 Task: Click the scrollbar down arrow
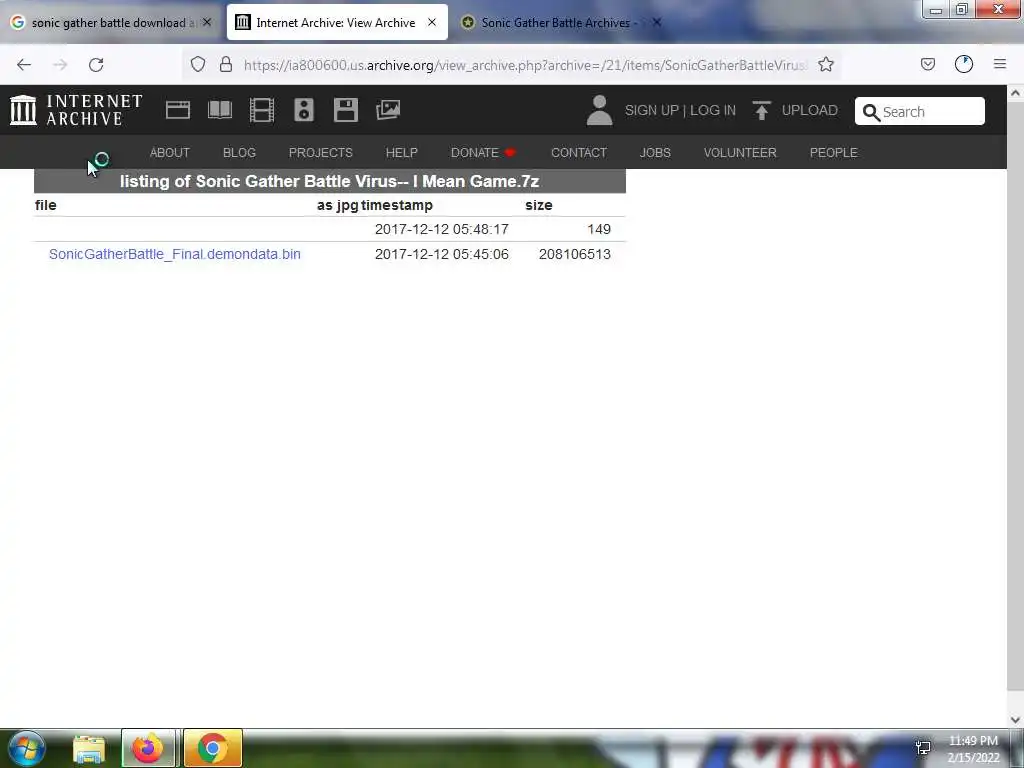click(1015, 720)
